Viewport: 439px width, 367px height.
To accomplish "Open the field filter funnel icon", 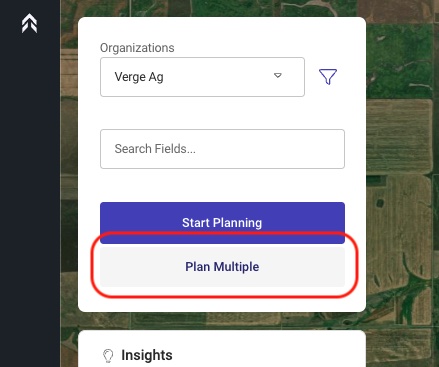I will pyautogui.click(x=328, y=77).
